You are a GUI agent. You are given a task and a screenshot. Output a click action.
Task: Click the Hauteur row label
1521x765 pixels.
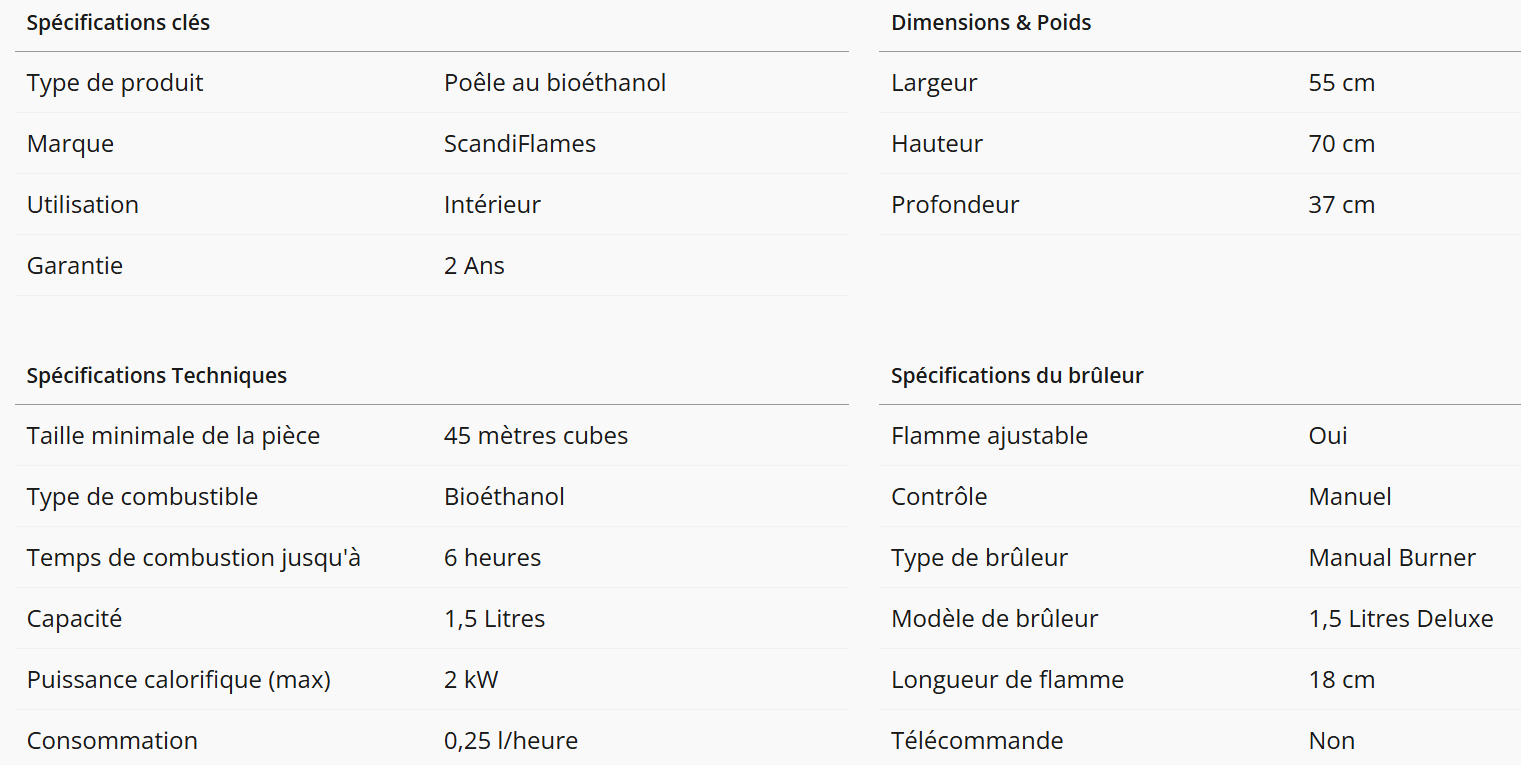pyautogui.click(x=937, y=144)
